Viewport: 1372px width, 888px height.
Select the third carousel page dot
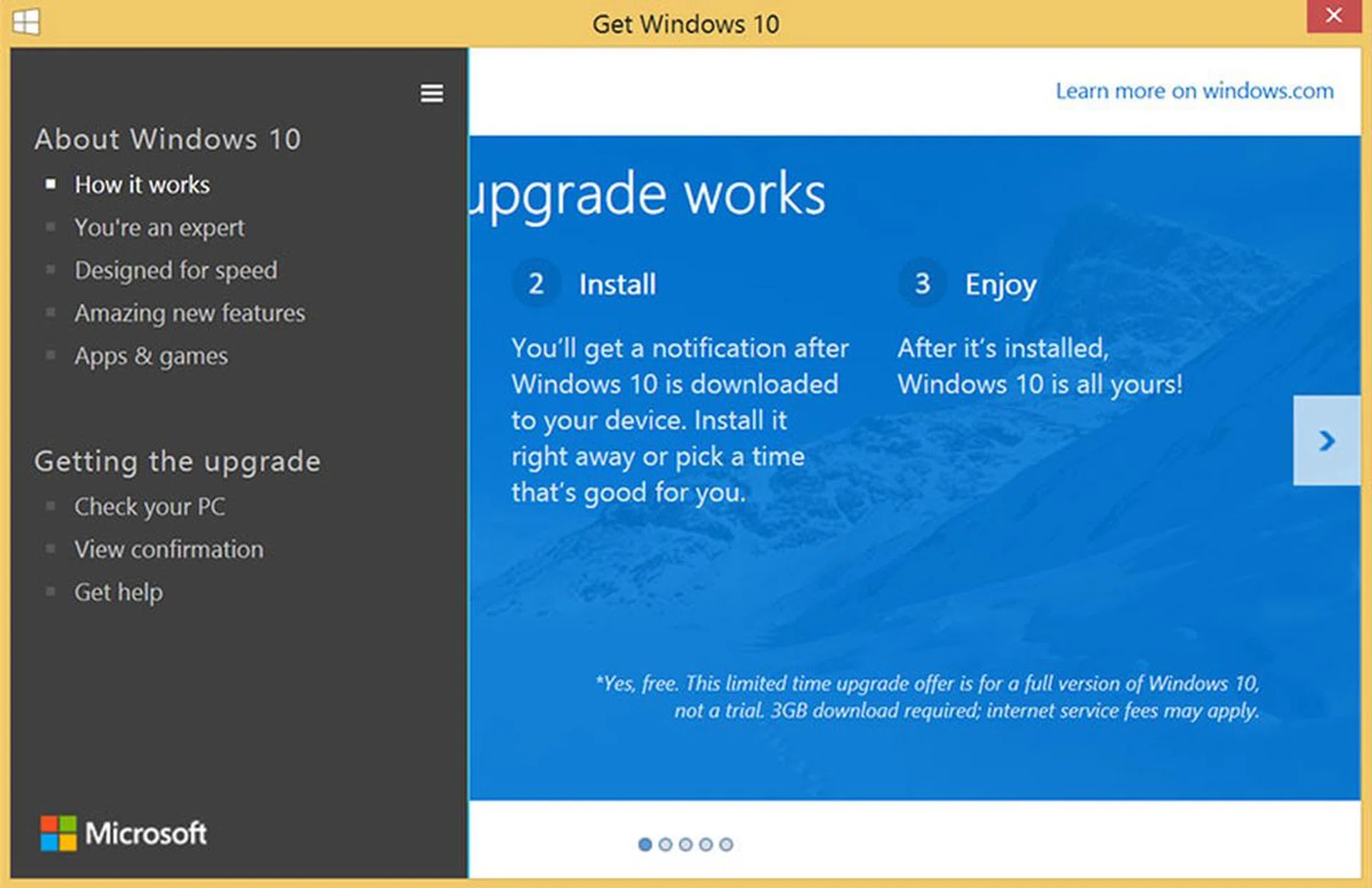(685, 844)
